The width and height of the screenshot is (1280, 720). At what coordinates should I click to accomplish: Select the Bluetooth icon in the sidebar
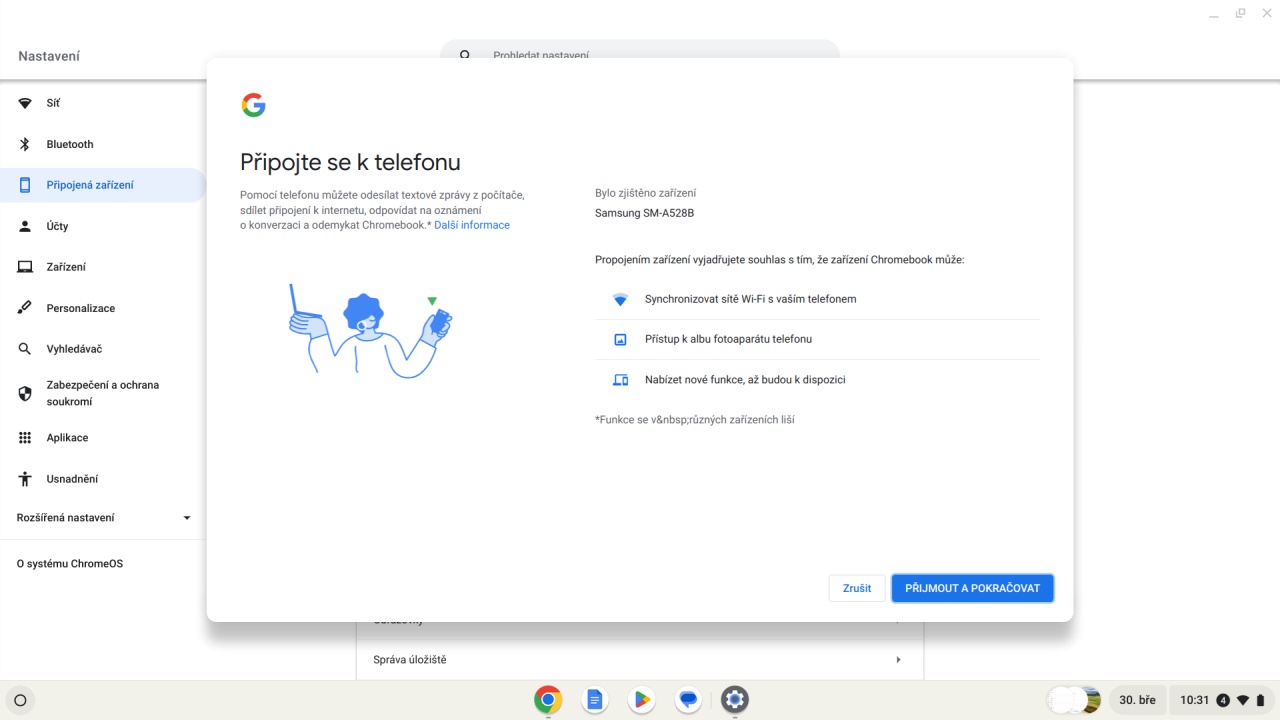25,144
